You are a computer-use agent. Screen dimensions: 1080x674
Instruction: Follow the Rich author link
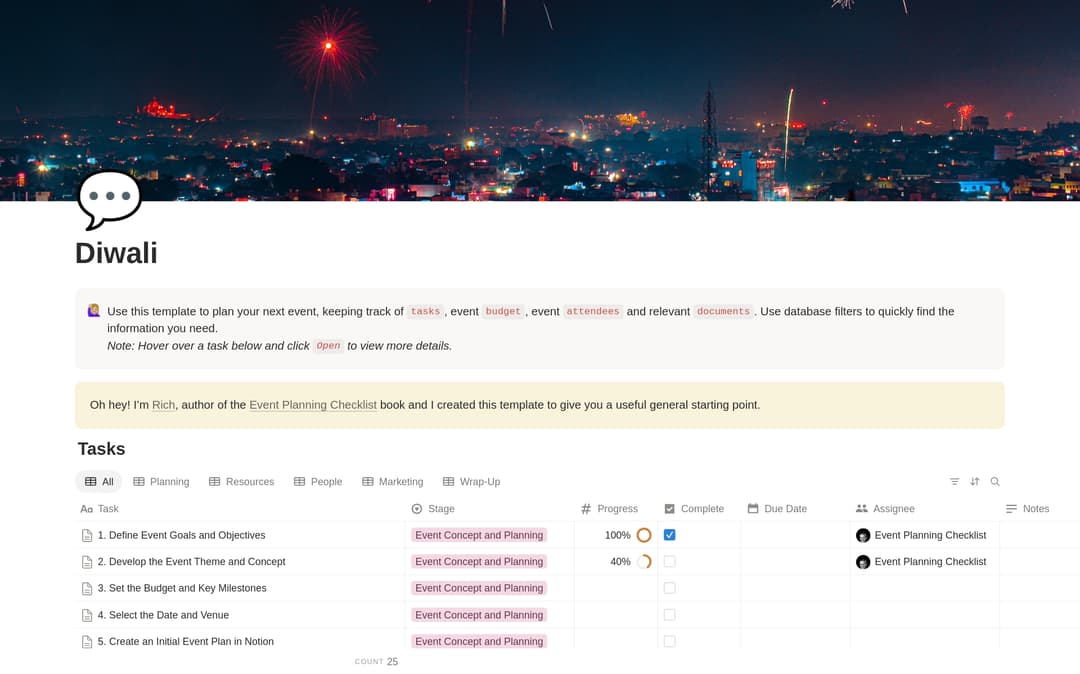(x=163, y=405)
